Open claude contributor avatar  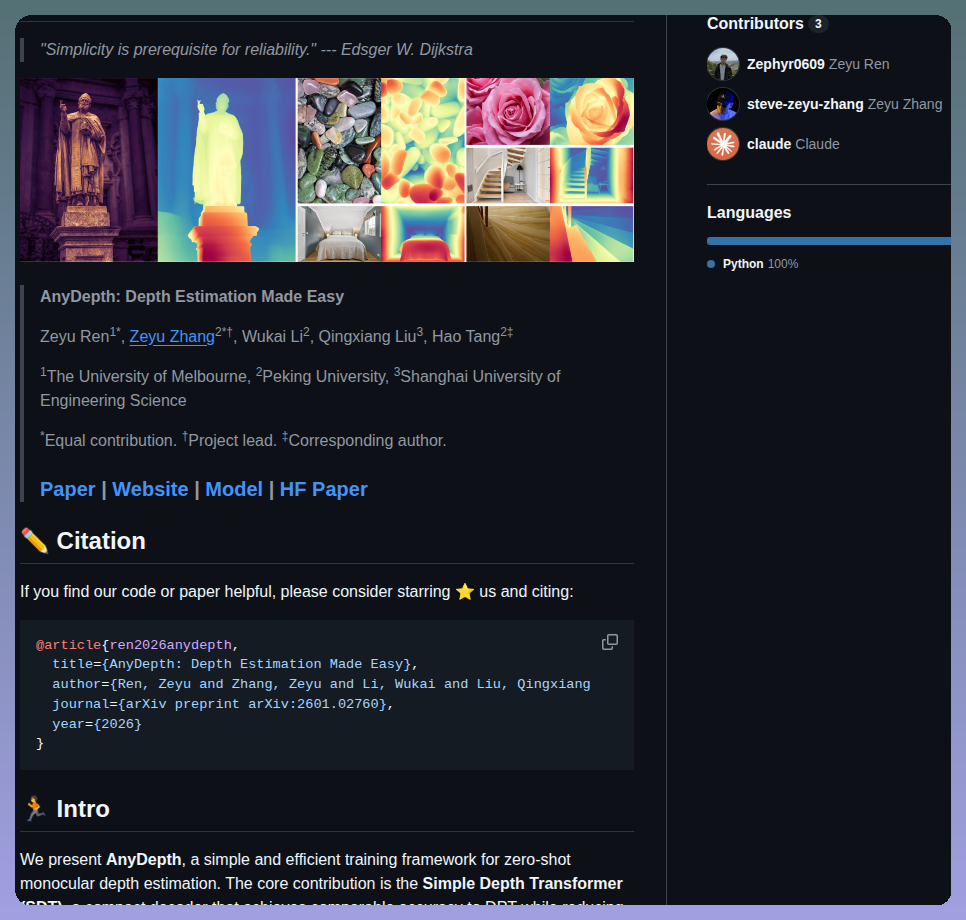(723, 144)
